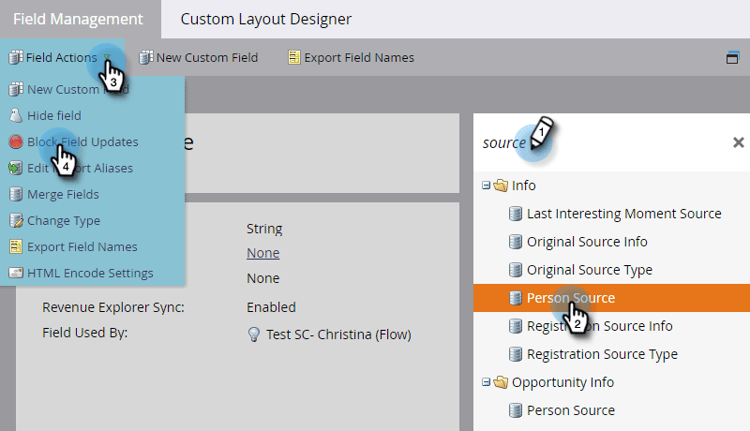Click the Export Field Names toolbar icon

click(x=294, y=57)
